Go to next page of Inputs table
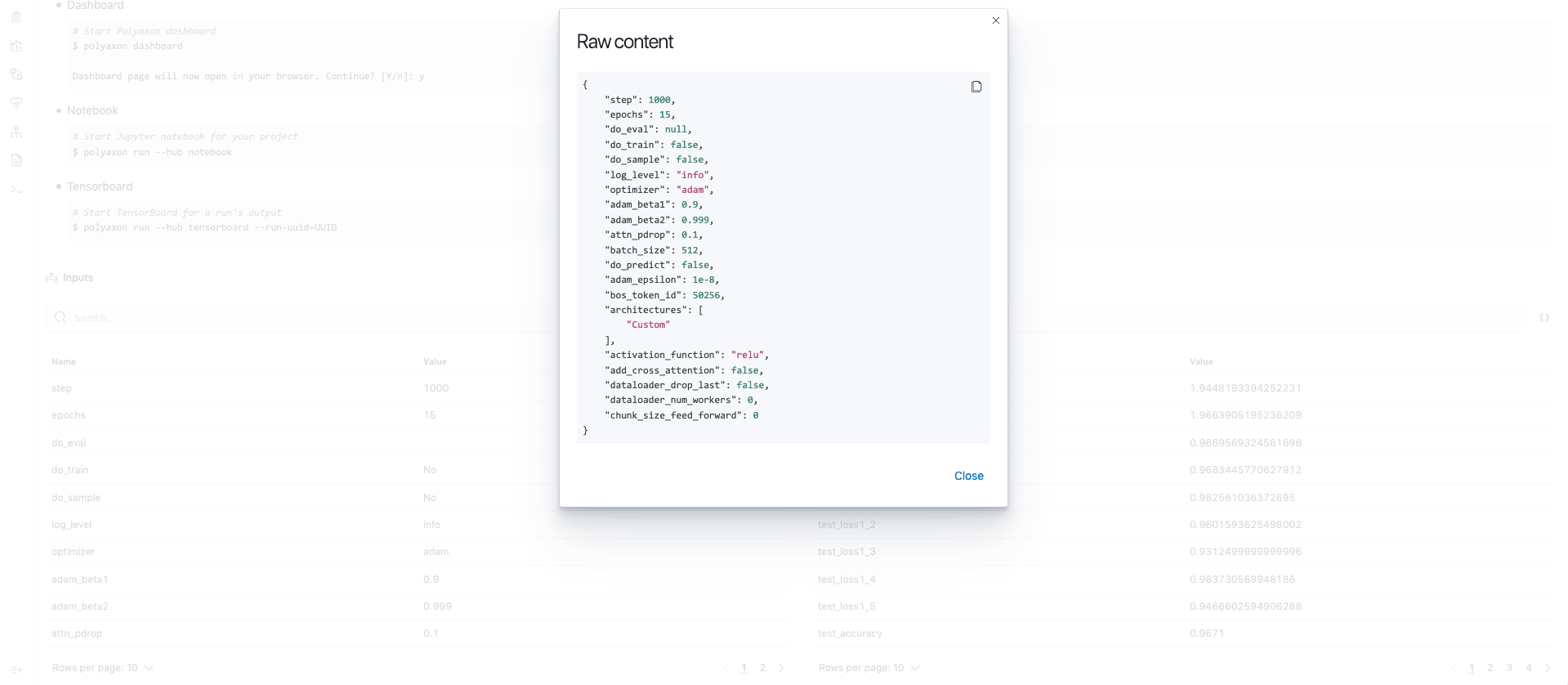1568x685 pixels. point(781,668)
